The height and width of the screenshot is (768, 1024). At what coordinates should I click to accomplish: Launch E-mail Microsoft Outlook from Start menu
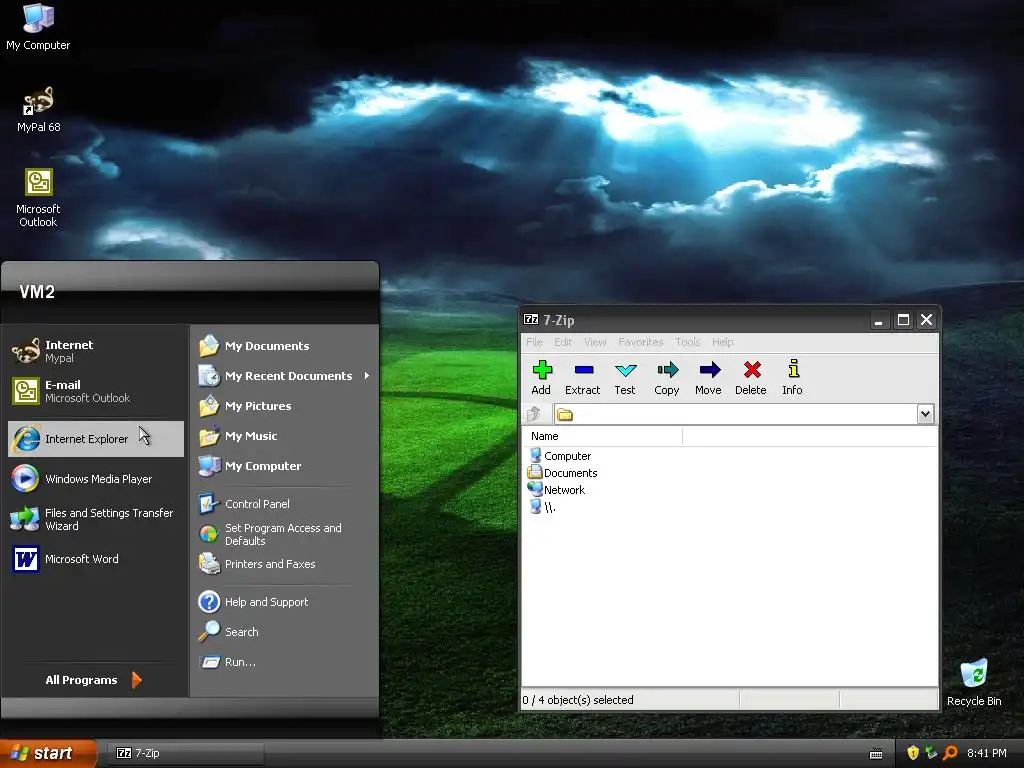point(96,391)
